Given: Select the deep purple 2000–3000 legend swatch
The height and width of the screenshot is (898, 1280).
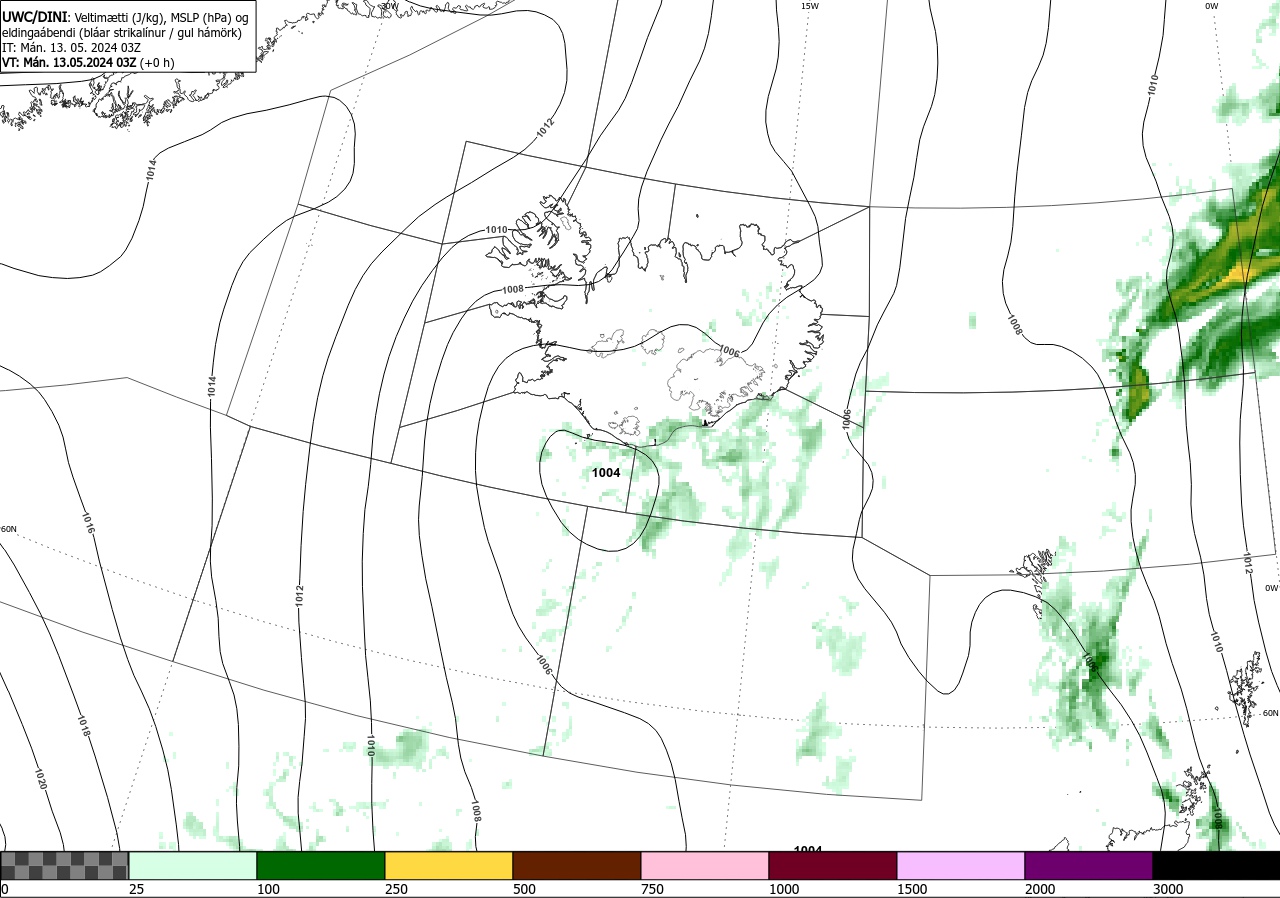Looking at the screenshot, I should coord(1089,865).
